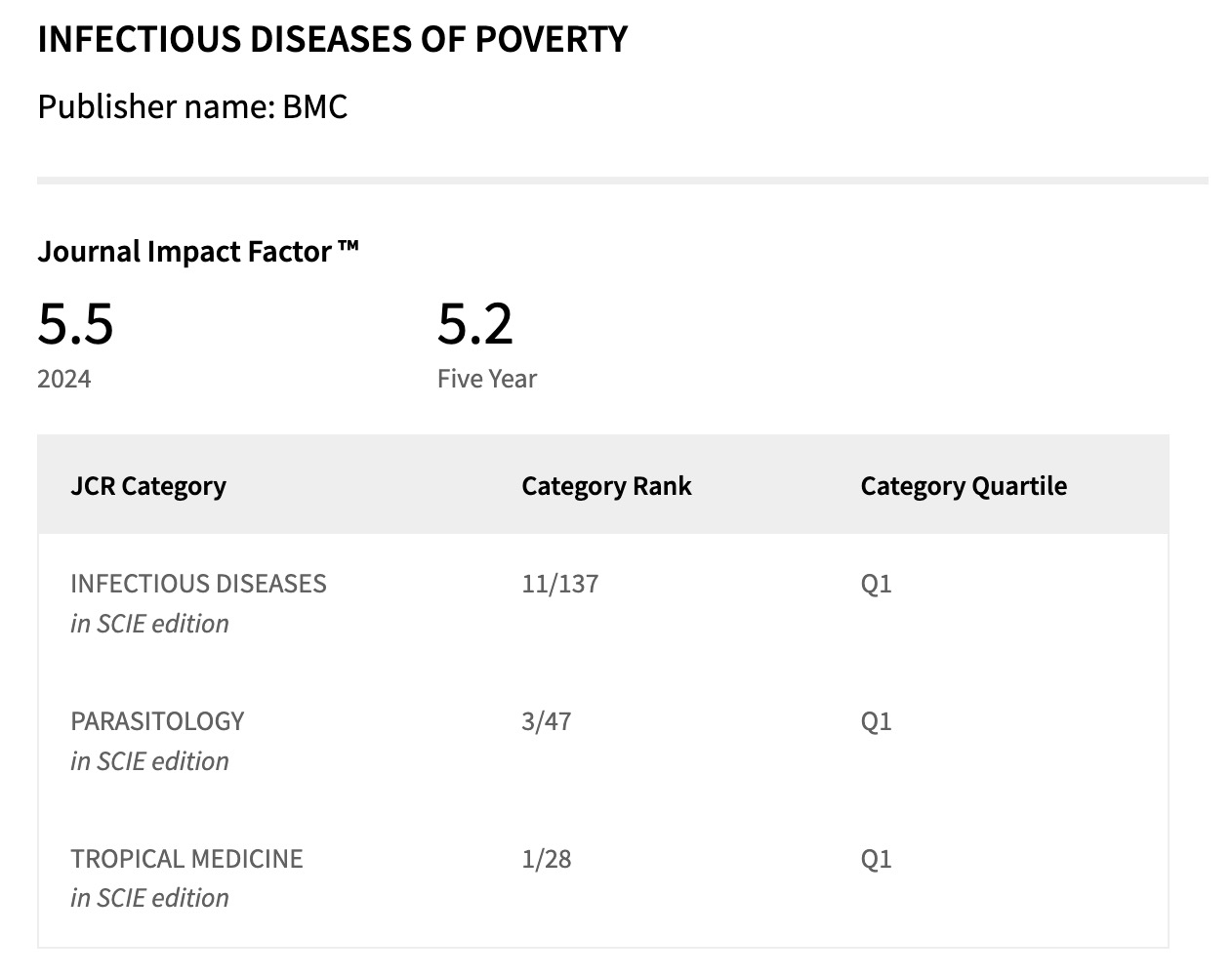Click the Category Rank column header
Image resolution: width=1232 pixels, height=978 pixels.
click(x=606, y=486)
